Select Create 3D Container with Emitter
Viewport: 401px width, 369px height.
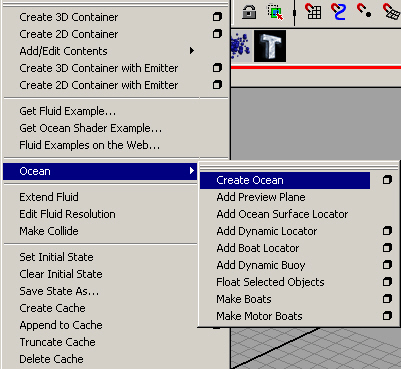(99, 68)
